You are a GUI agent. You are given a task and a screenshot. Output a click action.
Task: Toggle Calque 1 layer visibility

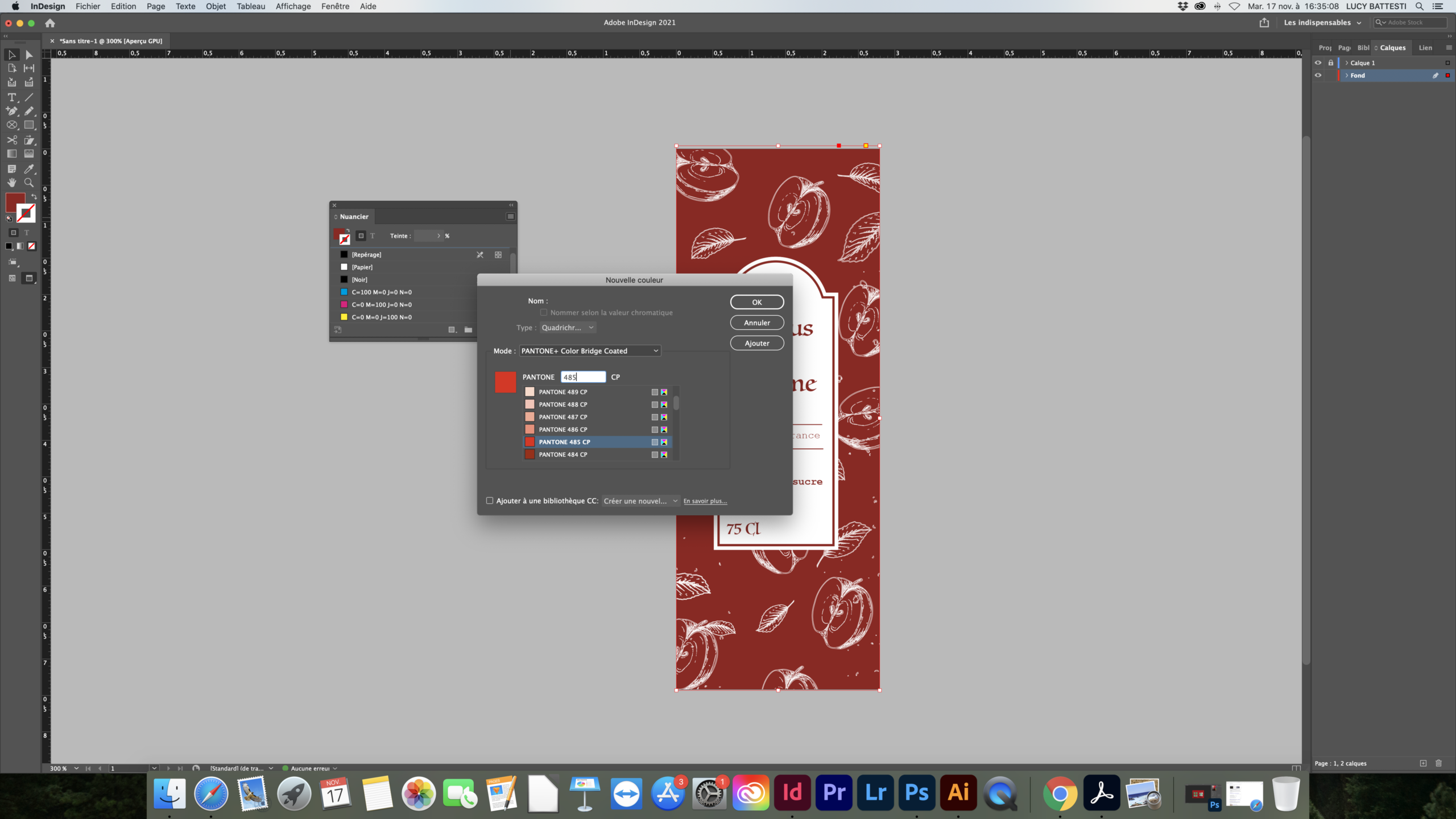[1318, 62]
